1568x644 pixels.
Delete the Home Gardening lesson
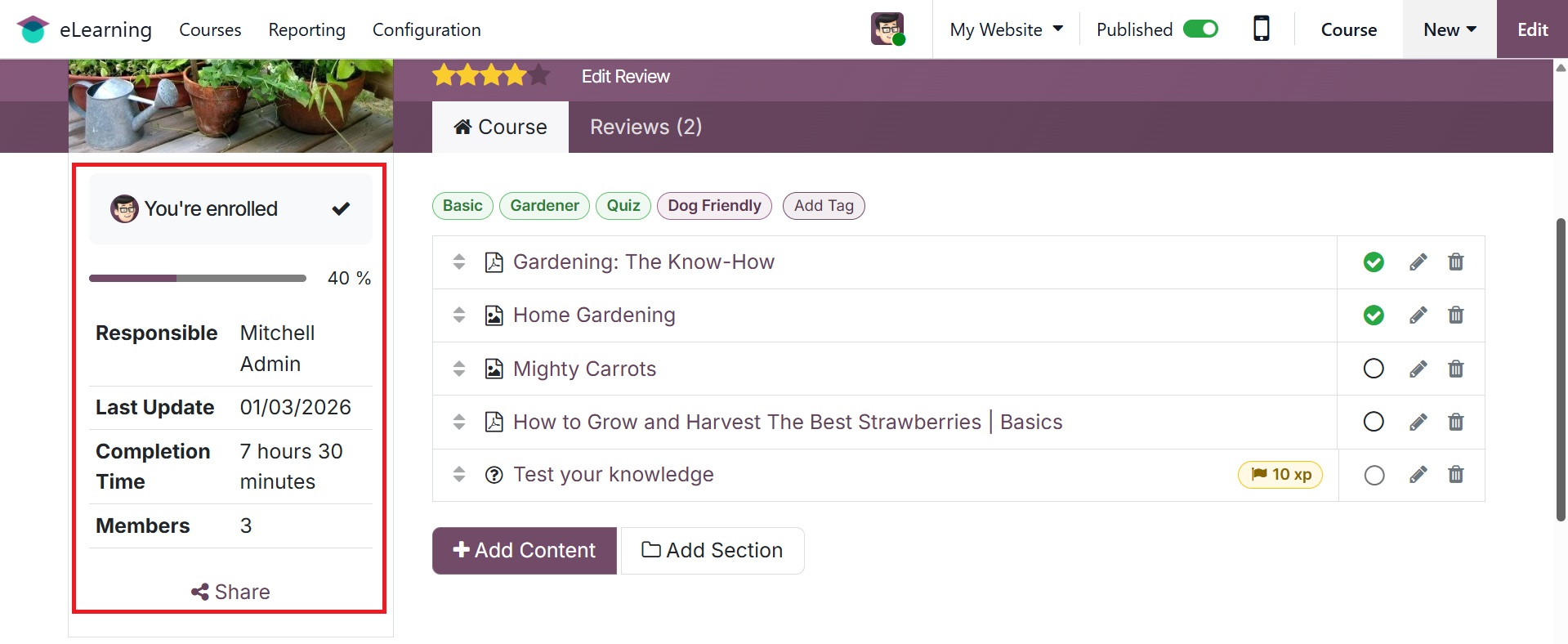[1455, 315]
